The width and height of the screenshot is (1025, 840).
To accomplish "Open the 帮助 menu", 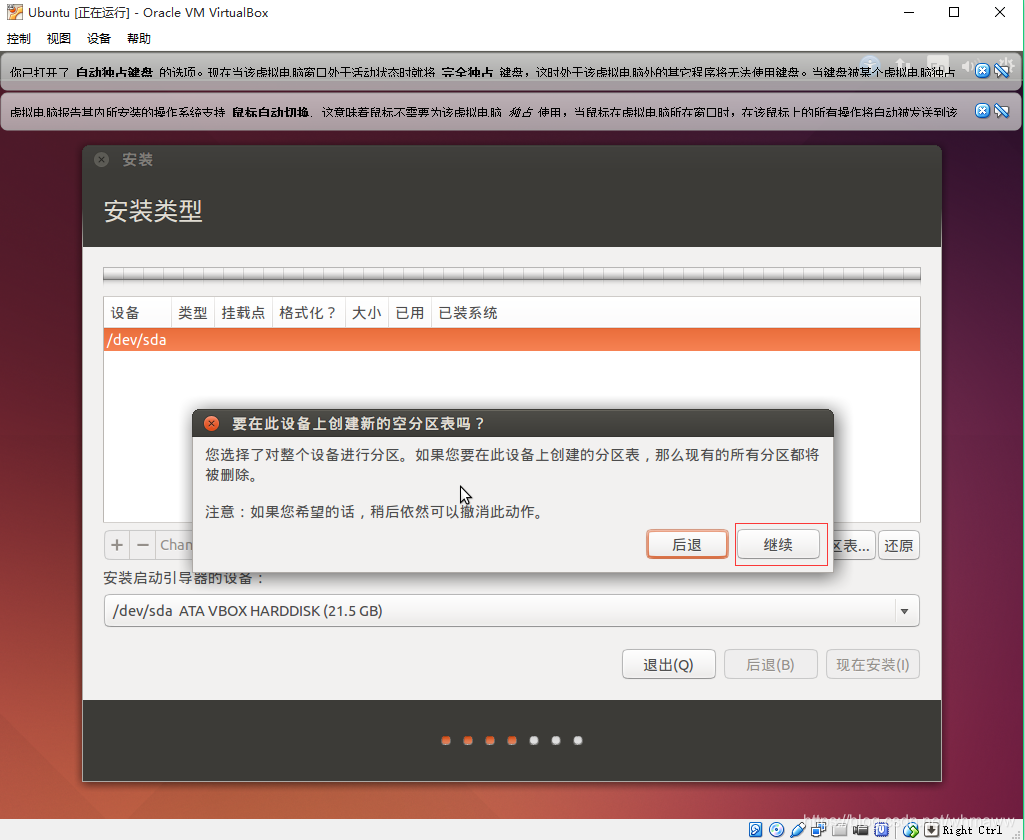I will 139,39.
